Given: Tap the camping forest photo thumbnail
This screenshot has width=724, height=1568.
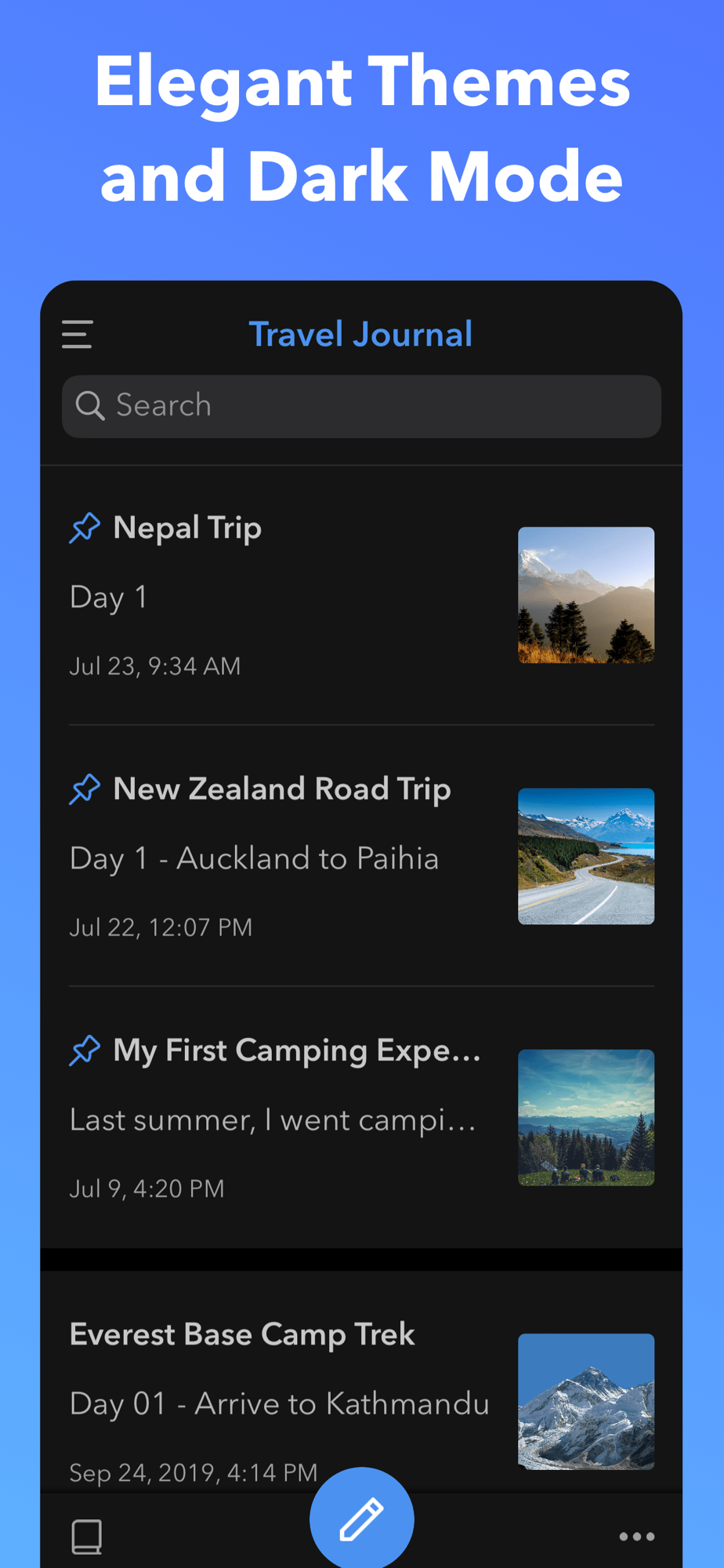Looking at the screenshot, I should [x=586, y=1117].
